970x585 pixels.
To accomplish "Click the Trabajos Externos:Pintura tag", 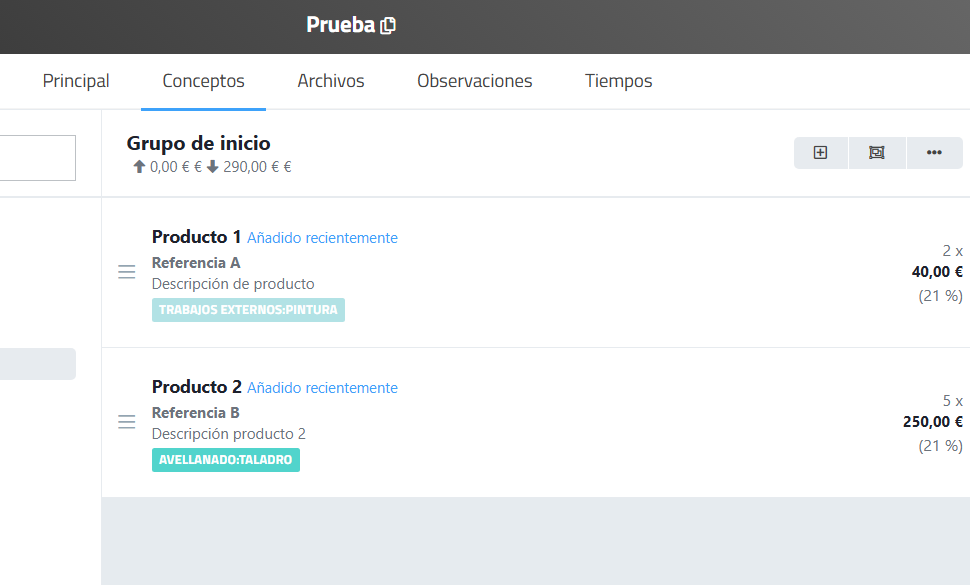I will click(248, 310).
